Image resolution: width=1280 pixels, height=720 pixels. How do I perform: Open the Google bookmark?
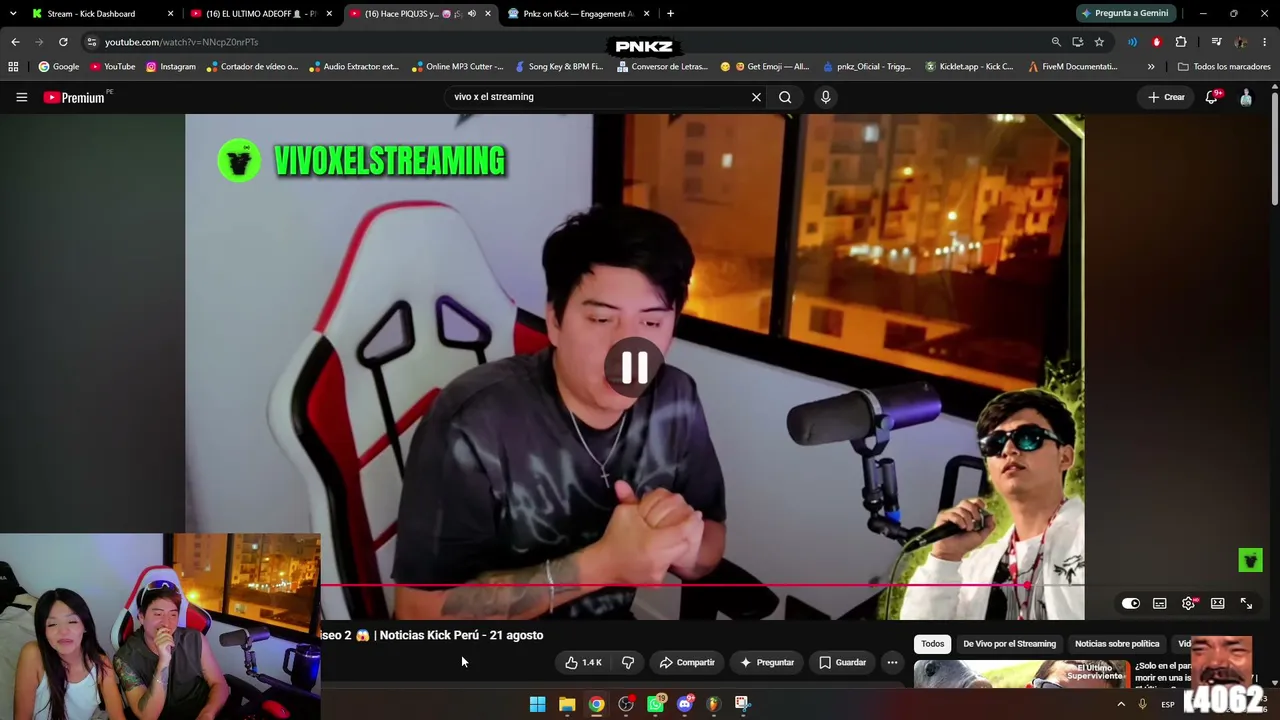click(59, 67)
